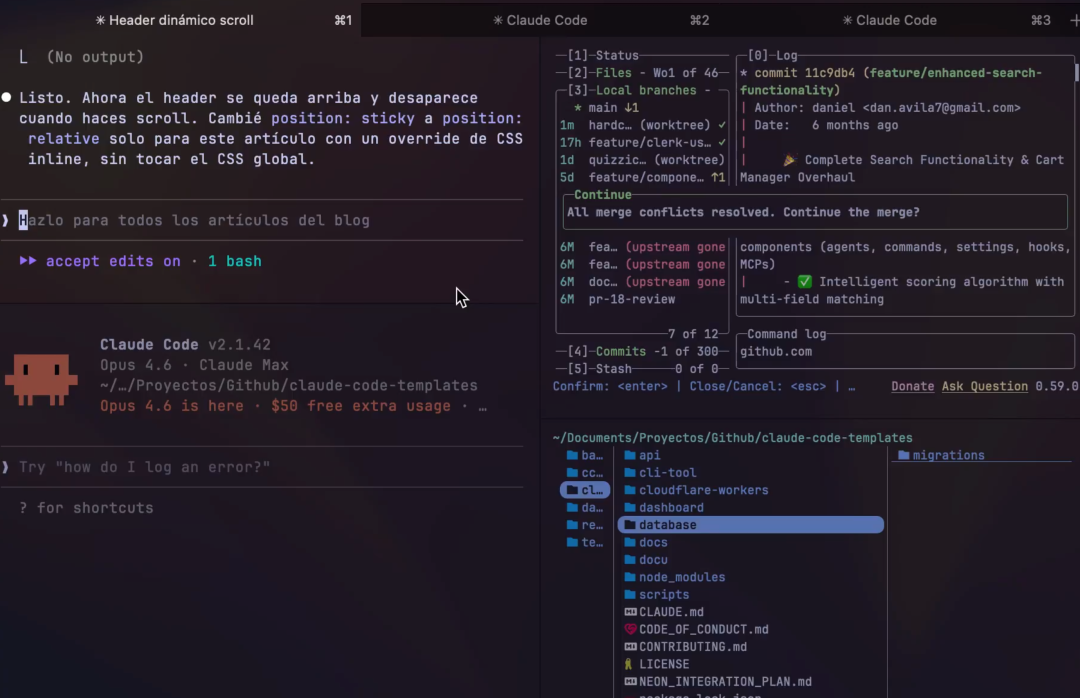Click the Claude Code pixel-crab logo
This screenshot has height=698, width=1080.
42,380
